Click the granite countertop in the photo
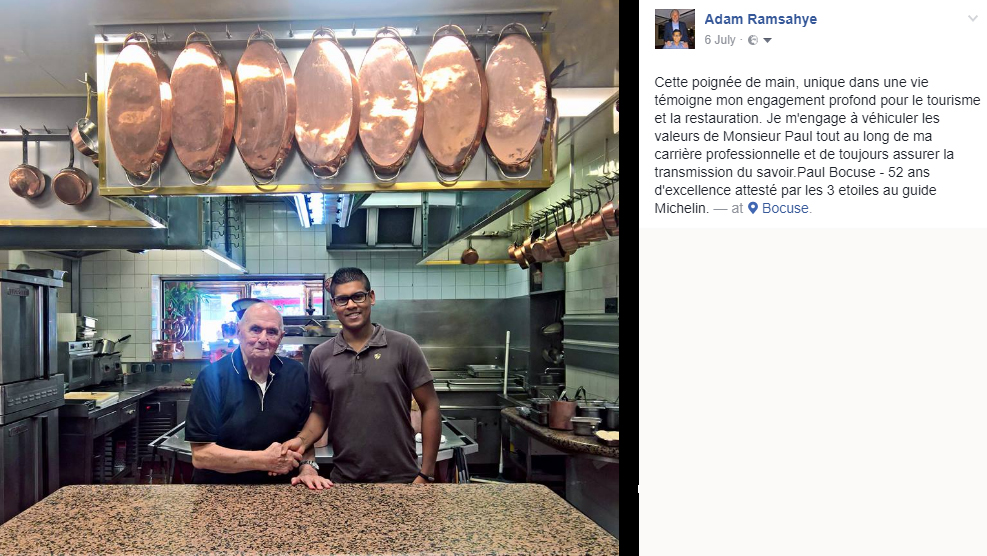This screenshot has width=987, height=556. pos(308,519)
